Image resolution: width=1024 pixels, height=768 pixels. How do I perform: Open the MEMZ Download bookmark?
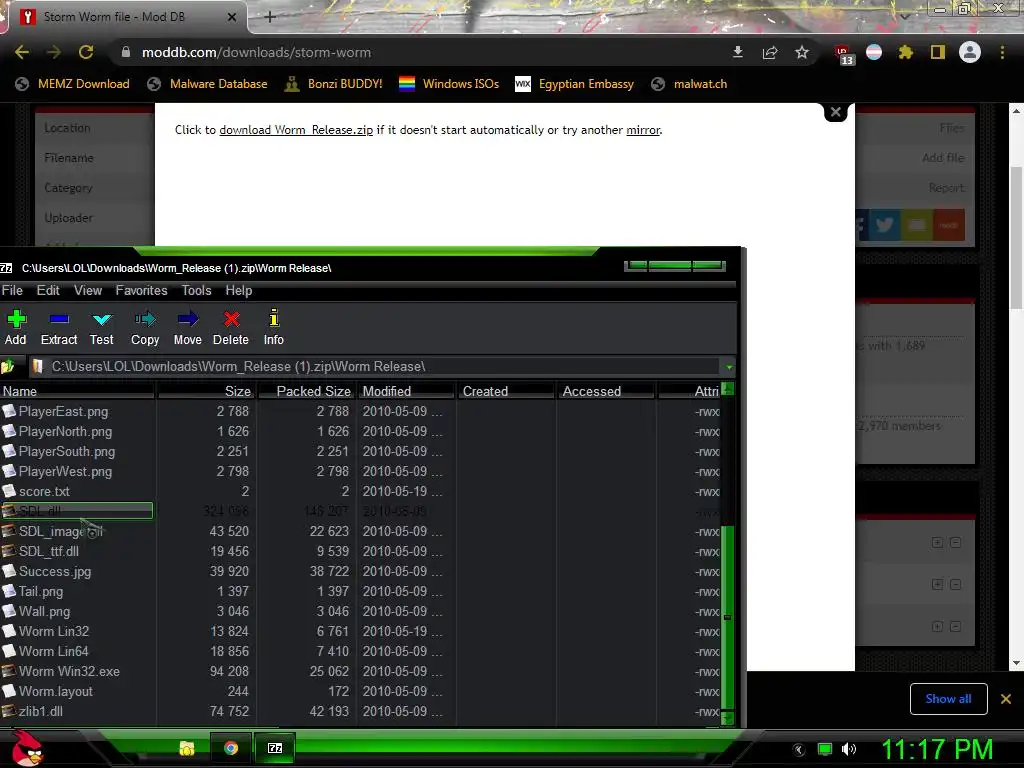point(72,84)
